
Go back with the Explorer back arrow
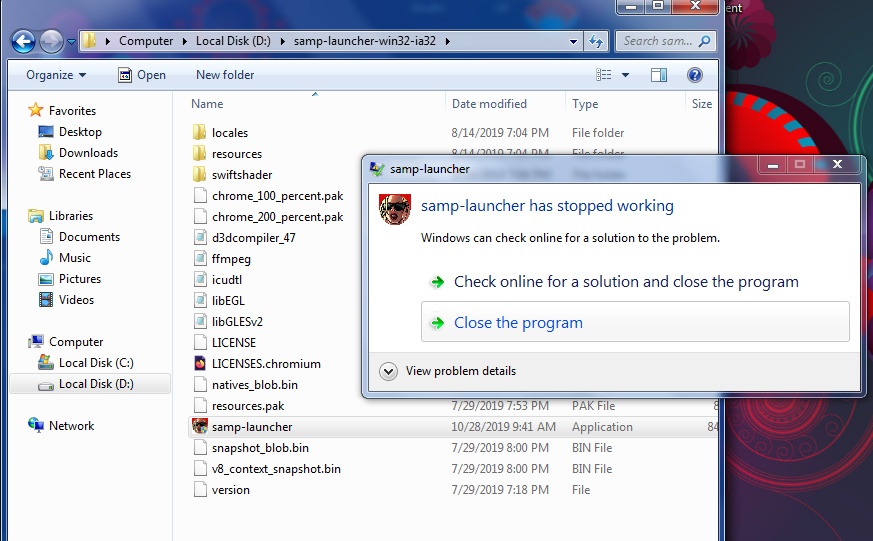[23, 41]
